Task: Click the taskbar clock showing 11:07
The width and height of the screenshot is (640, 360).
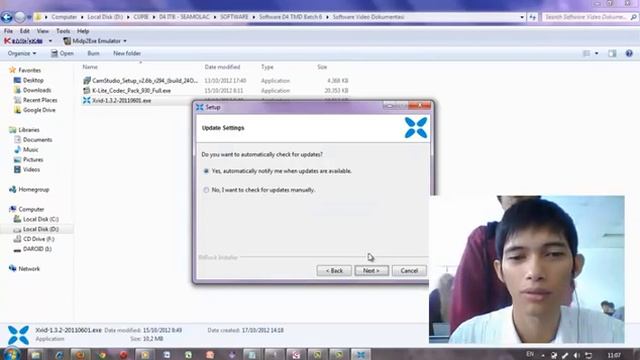Action: click(614, 355)
